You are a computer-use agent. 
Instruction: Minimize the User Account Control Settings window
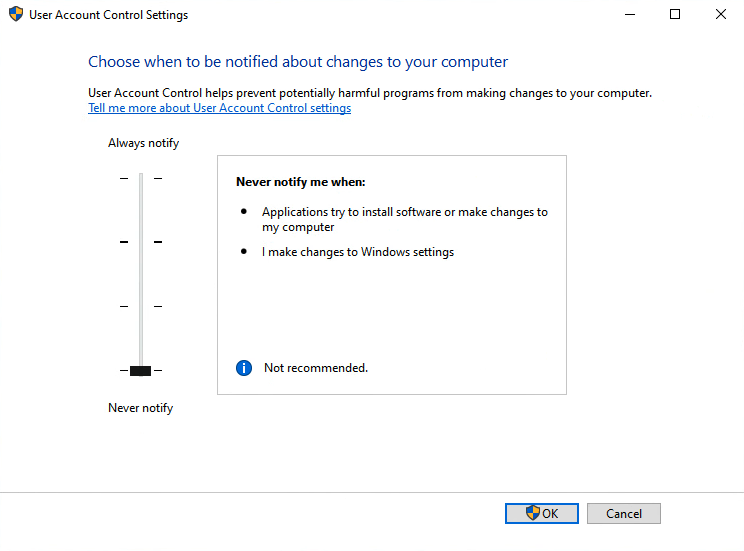click(x=629, y=15)
